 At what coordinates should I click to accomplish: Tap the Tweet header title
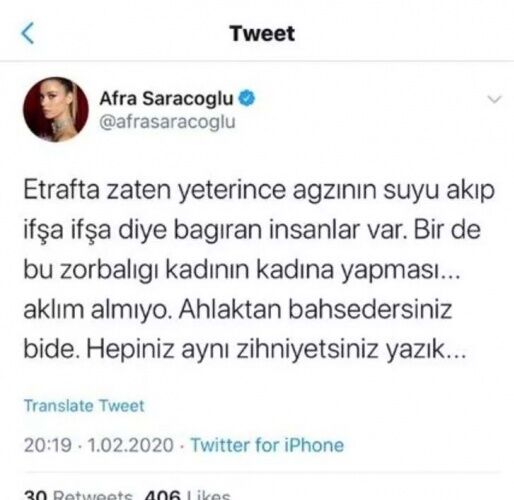(x=262, y=34)
